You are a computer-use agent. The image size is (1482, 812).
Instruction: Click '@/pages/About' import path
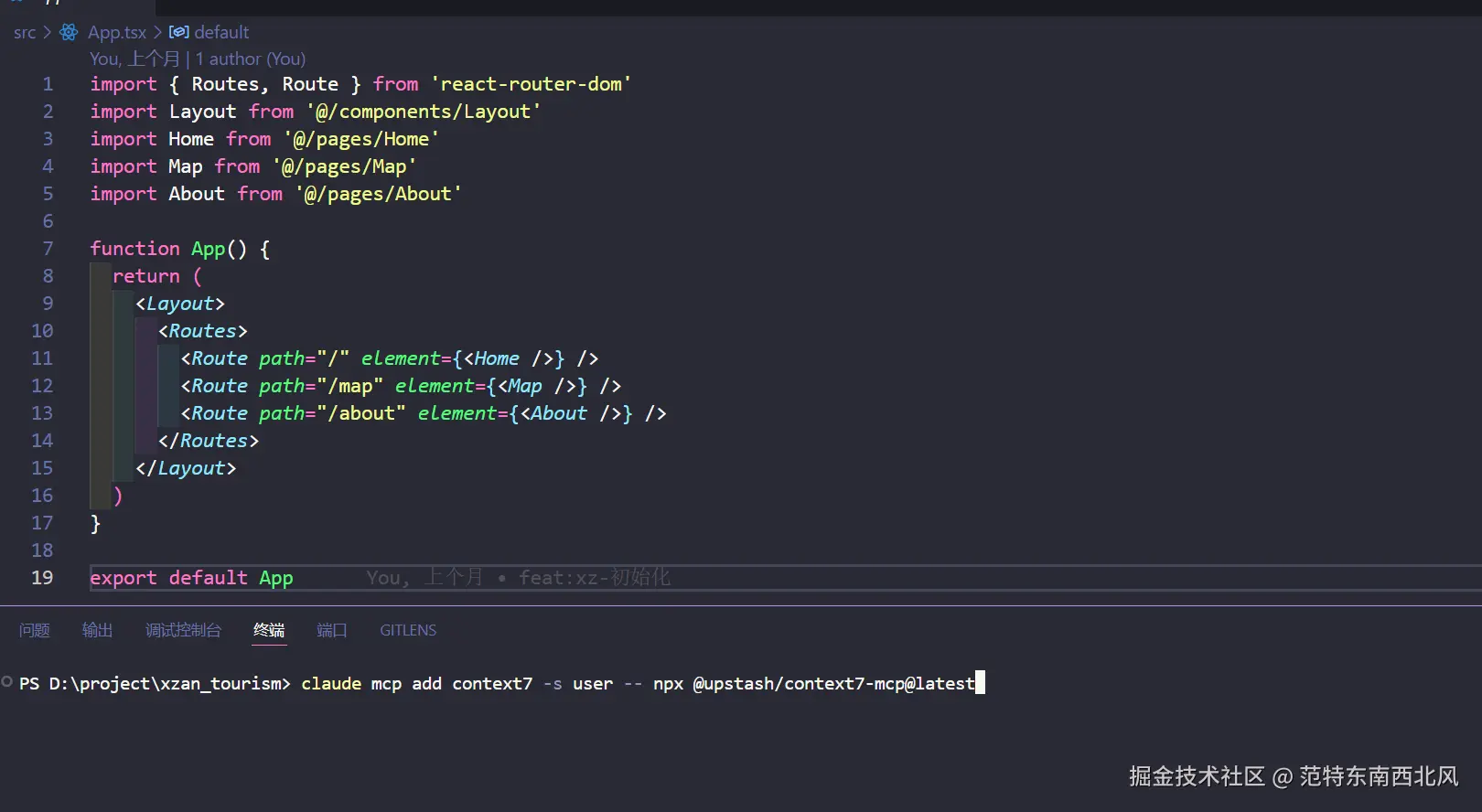tap(378, 194)
